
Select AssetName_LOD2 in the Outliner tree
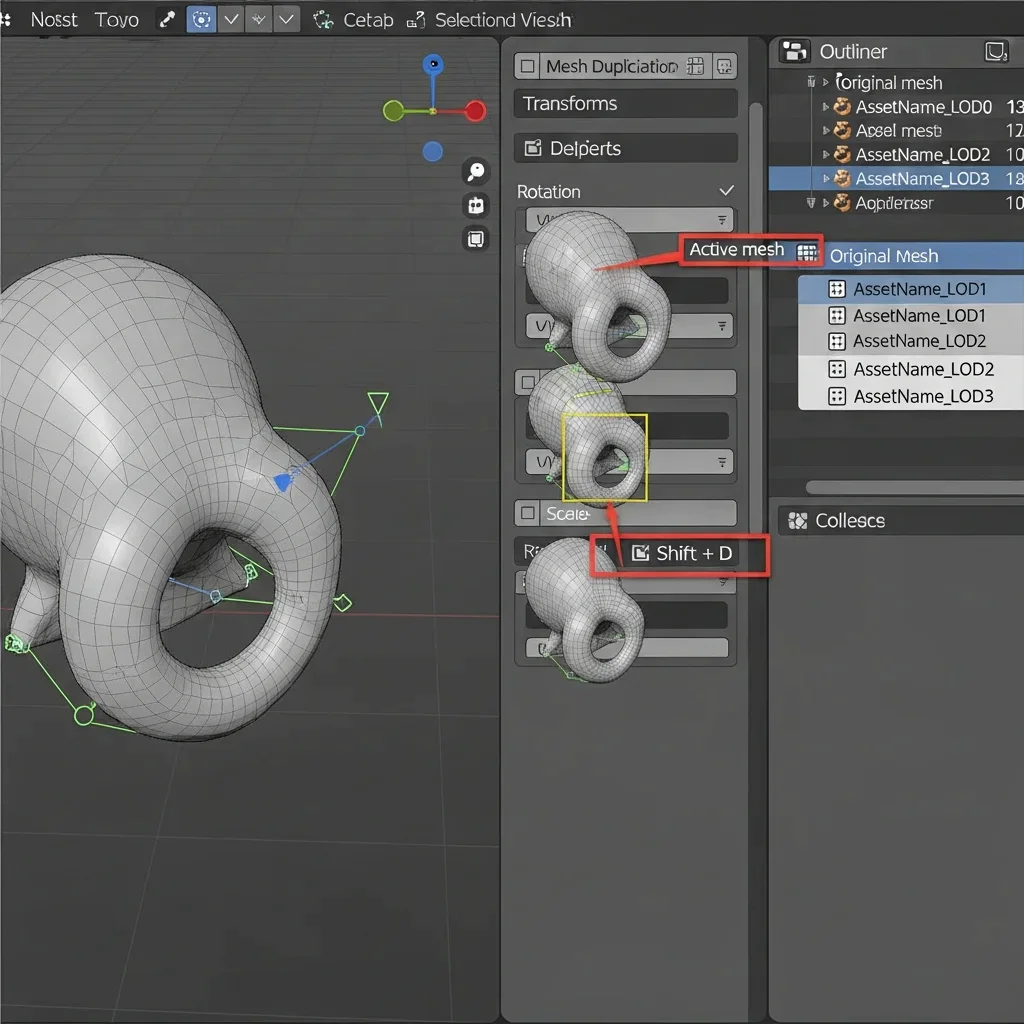pyautogui.click(x=922, y=155)
